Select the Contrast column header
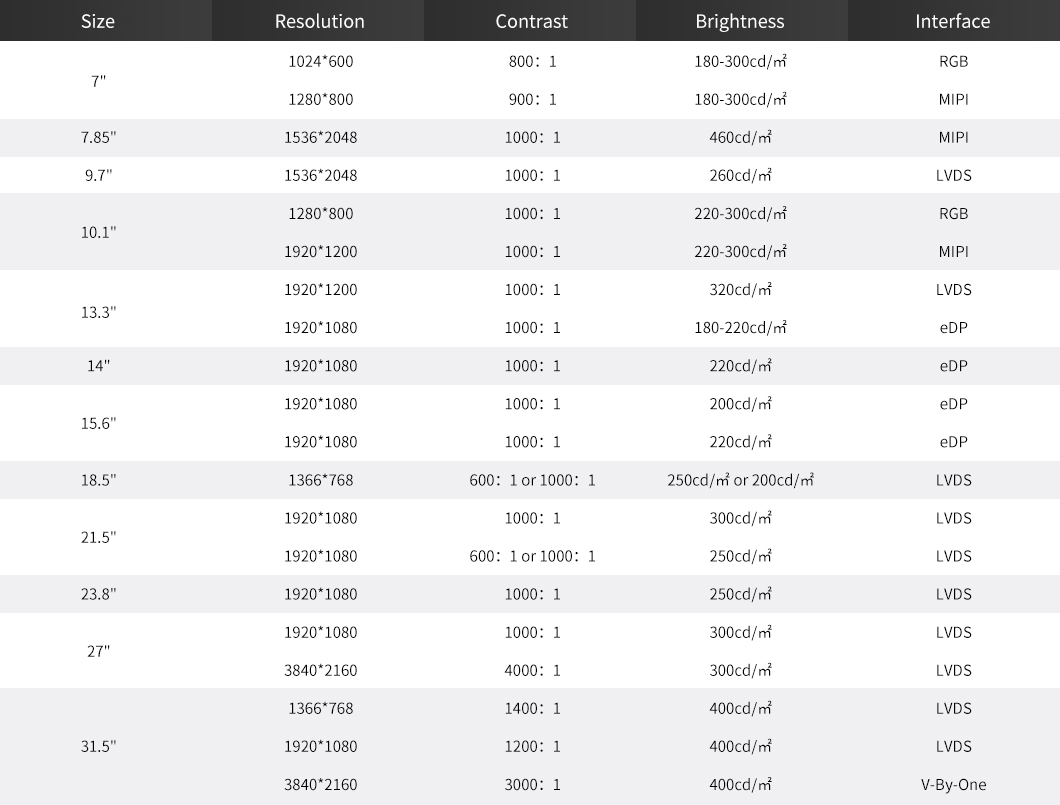The width and height of the screenshot is (1060, 805). [532, 21]
